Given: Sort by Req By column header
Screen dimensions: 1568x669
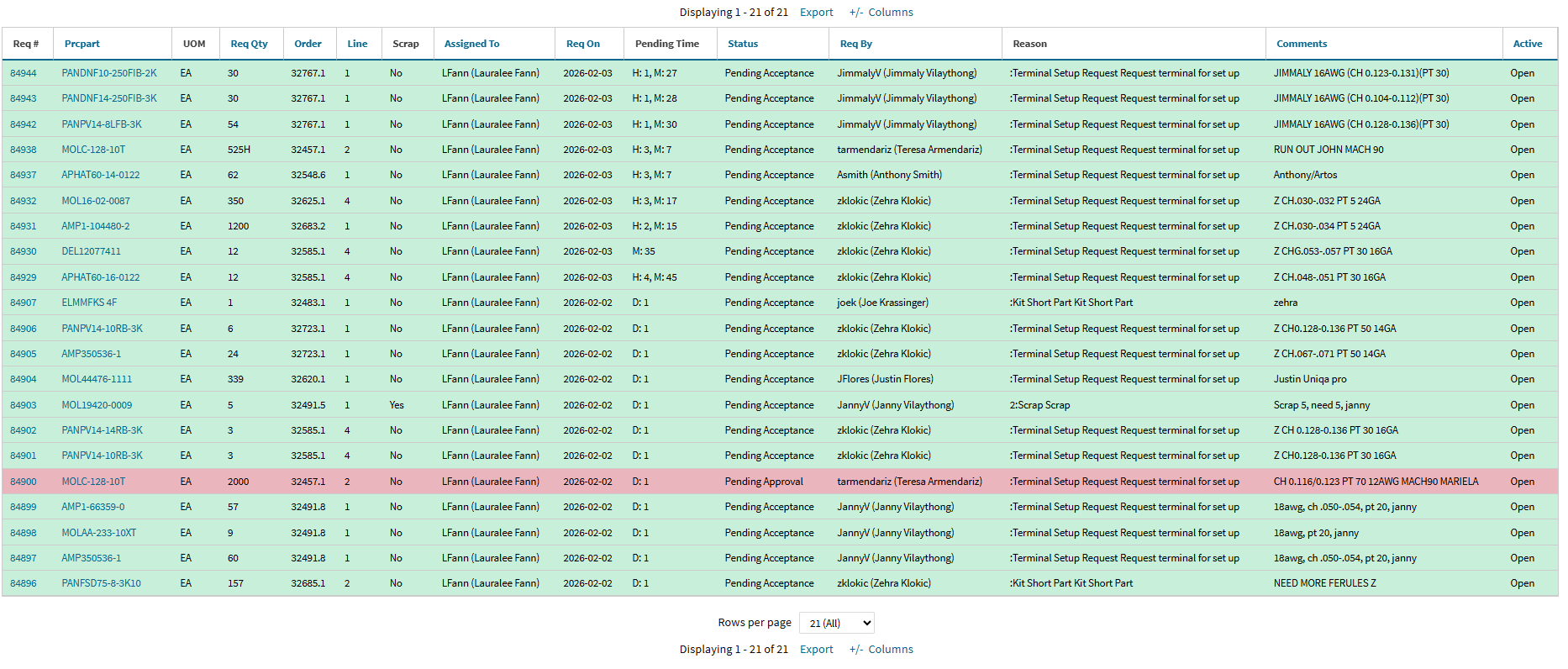Looking at the screenshot, I should pos(855,44).
